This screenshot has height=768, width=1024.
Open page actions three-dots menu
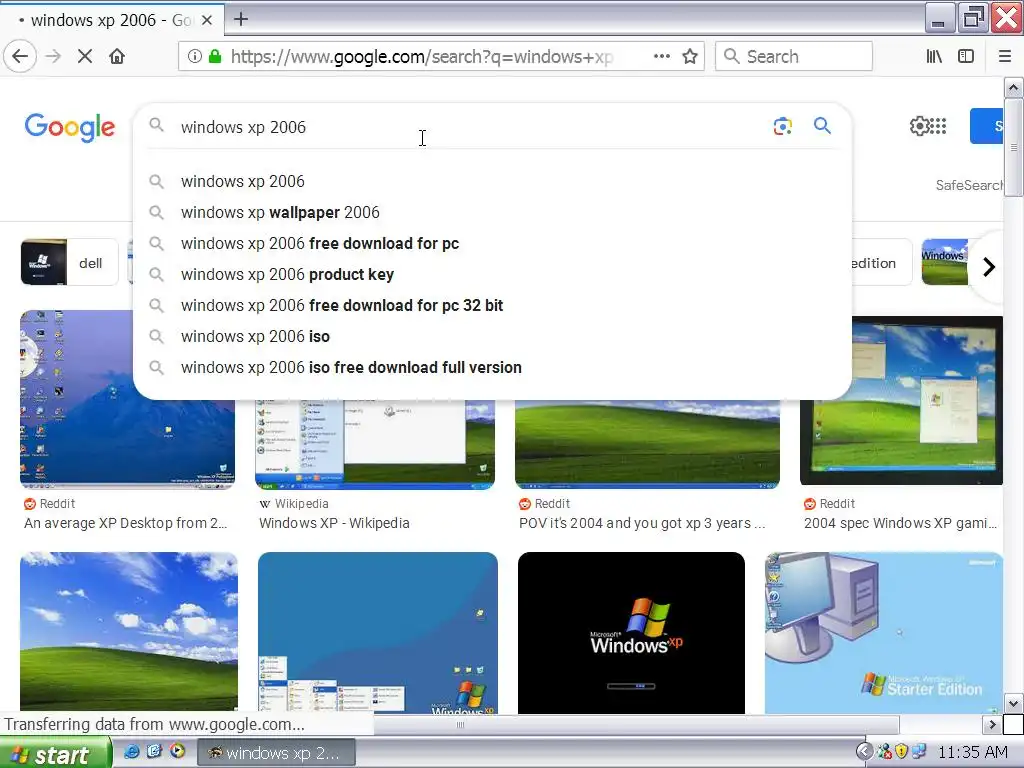[x=662, y=56]
